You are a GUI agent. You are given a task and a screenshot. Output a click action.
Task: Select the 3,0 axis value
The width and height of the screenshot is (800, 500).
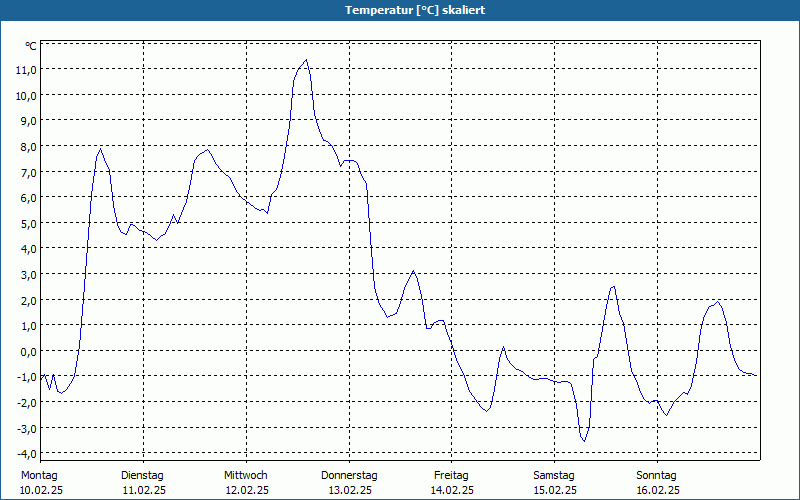28,274
